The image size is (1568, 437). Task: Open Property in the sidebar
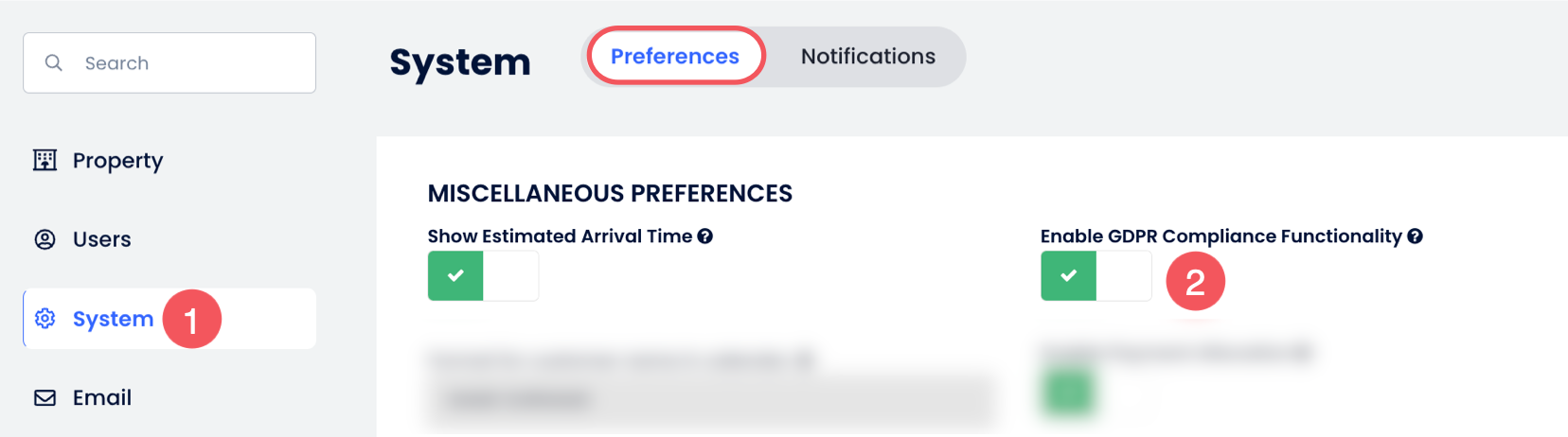117,161
